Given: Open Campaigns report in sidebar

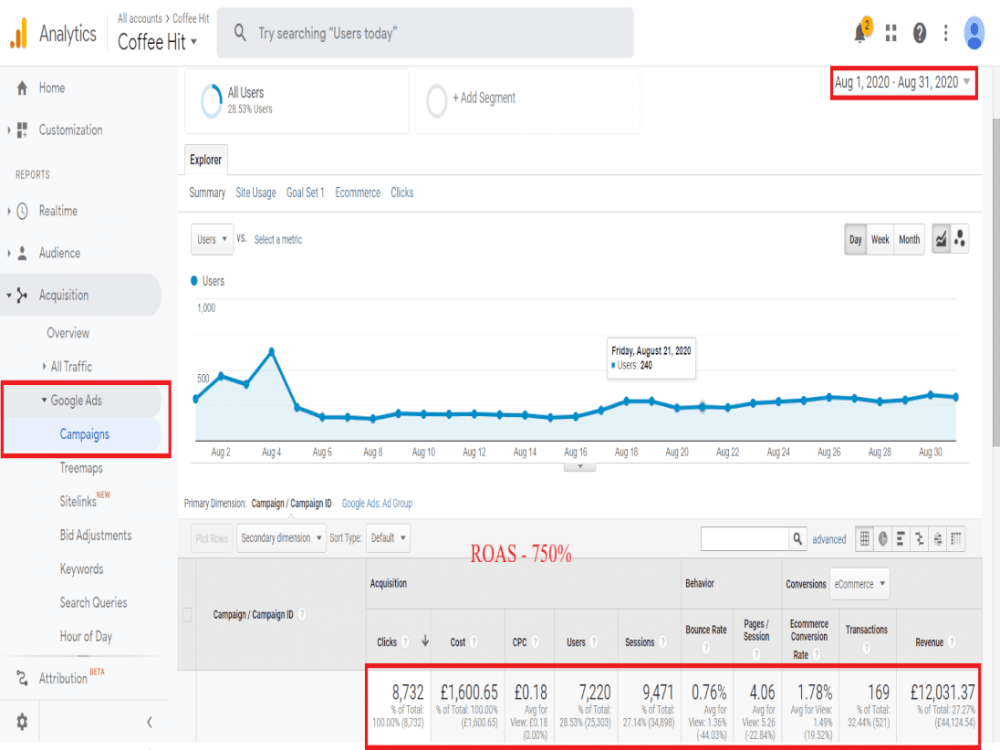Looking at the screenshot, I should (x=84, y=434).
